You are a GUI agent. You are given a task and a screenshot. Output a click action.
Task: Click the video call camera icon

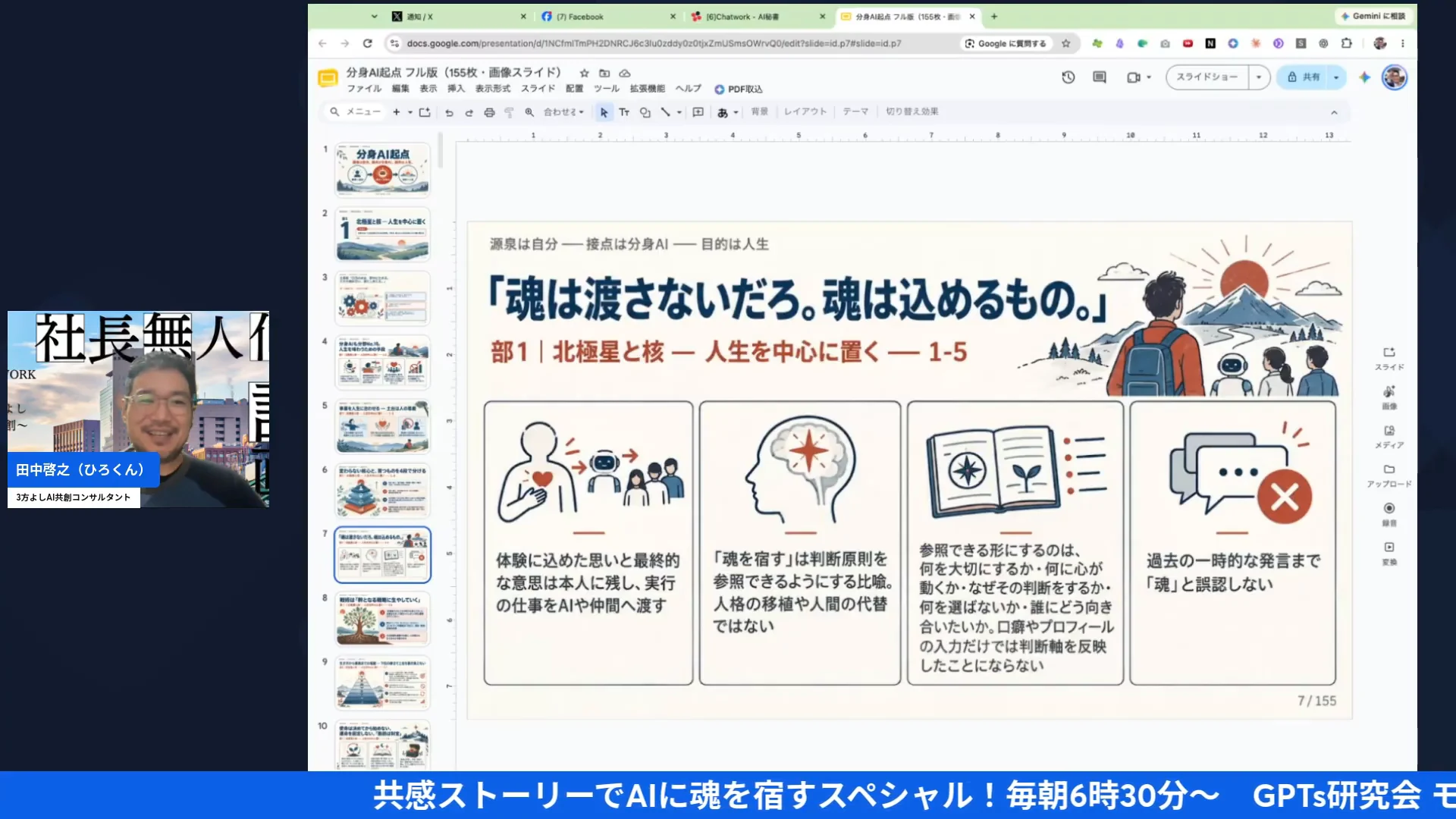coord(1134,77)
